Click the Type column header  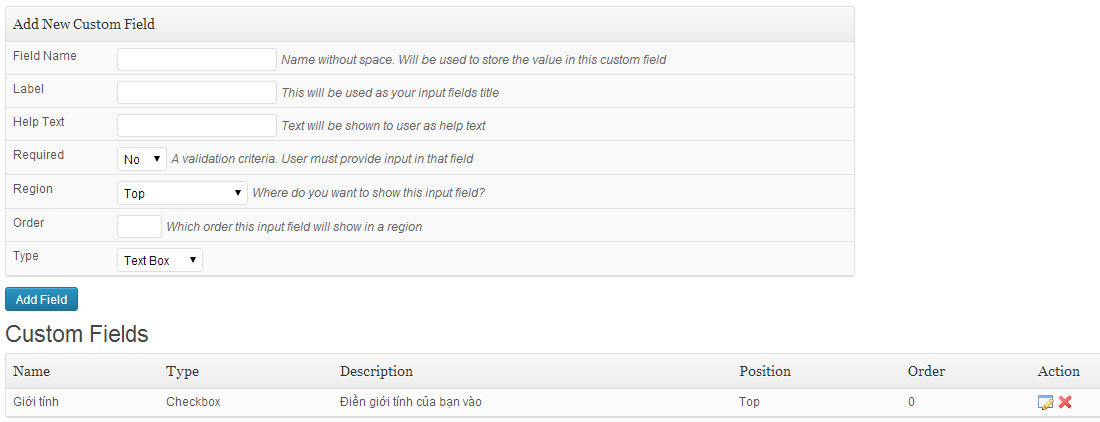[x=182, y=371]
